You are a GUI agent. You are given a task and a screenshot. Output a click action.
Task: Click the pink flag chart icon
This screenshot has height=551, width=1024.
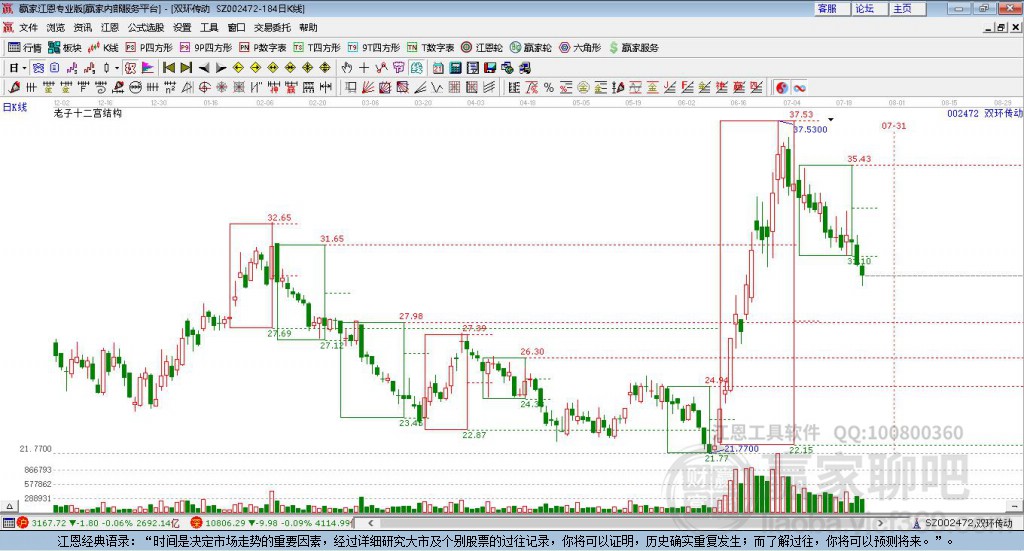(x=148, y=68)
